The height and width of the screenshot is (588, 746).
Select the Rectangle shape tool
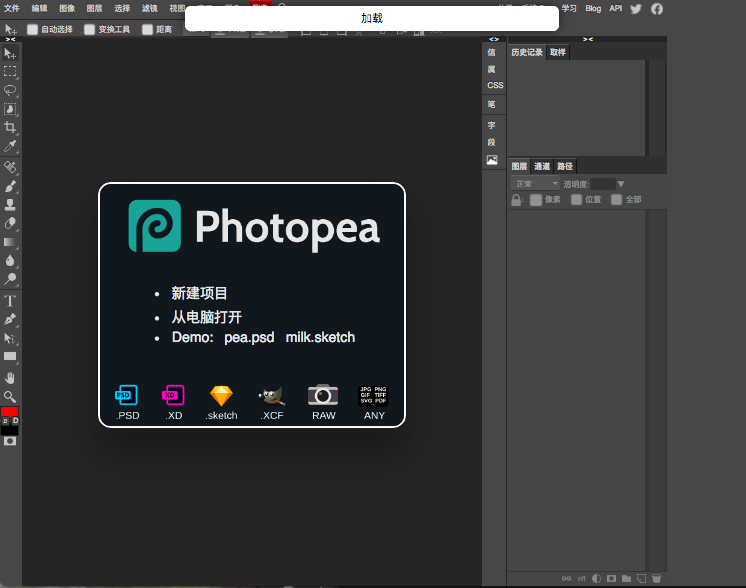click(10, 357)
